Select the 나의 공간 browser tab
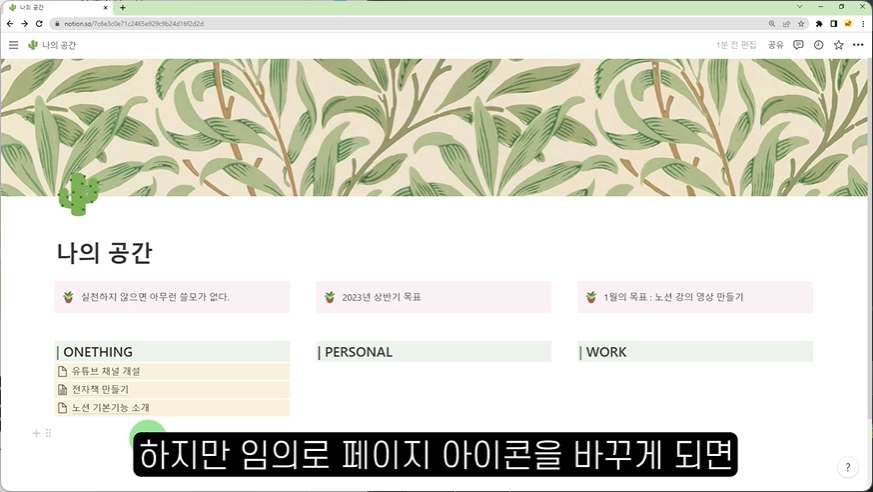This screenshot has height=492, width=873. (56, 8)
